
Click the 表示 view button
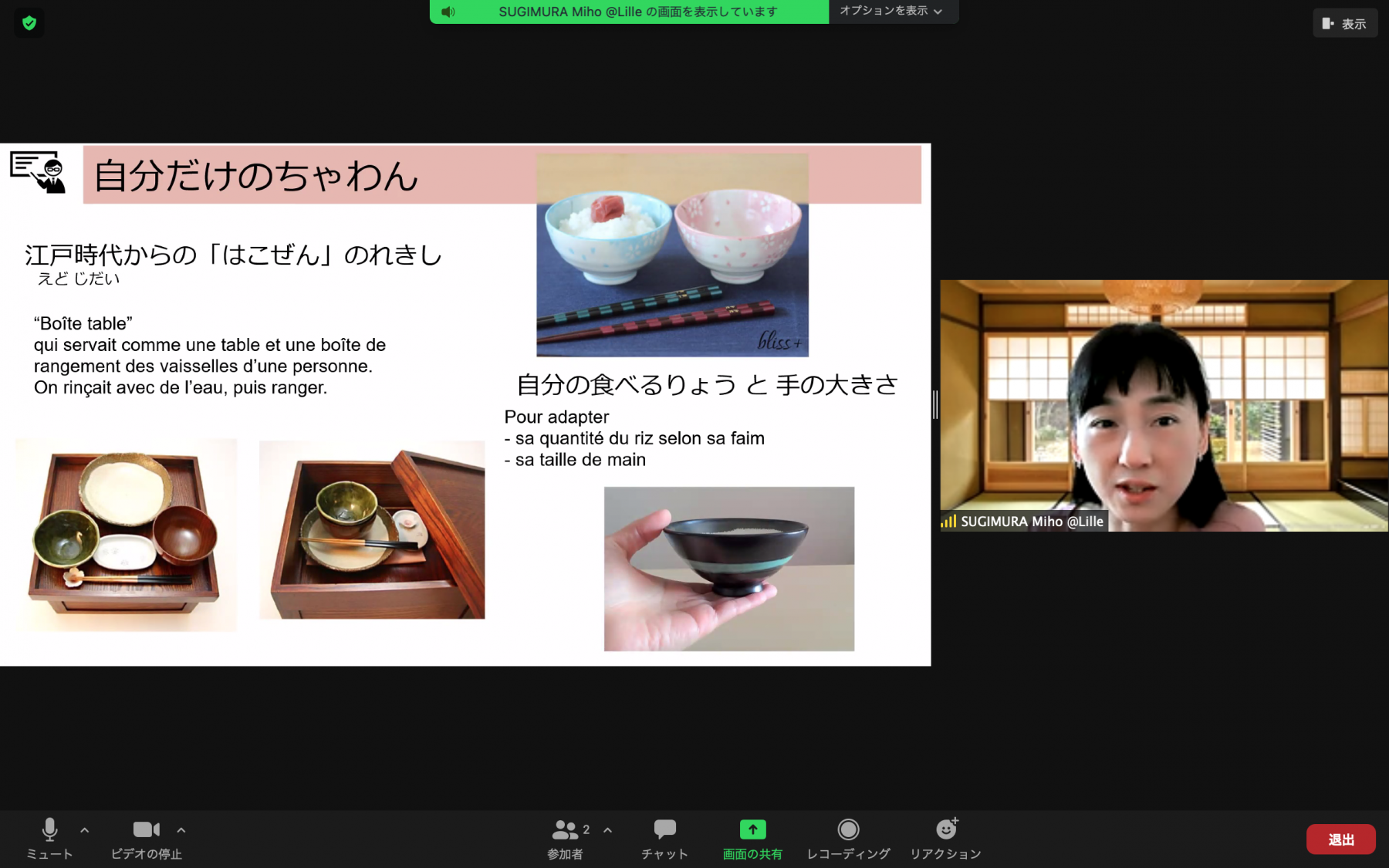(1345, 23)
